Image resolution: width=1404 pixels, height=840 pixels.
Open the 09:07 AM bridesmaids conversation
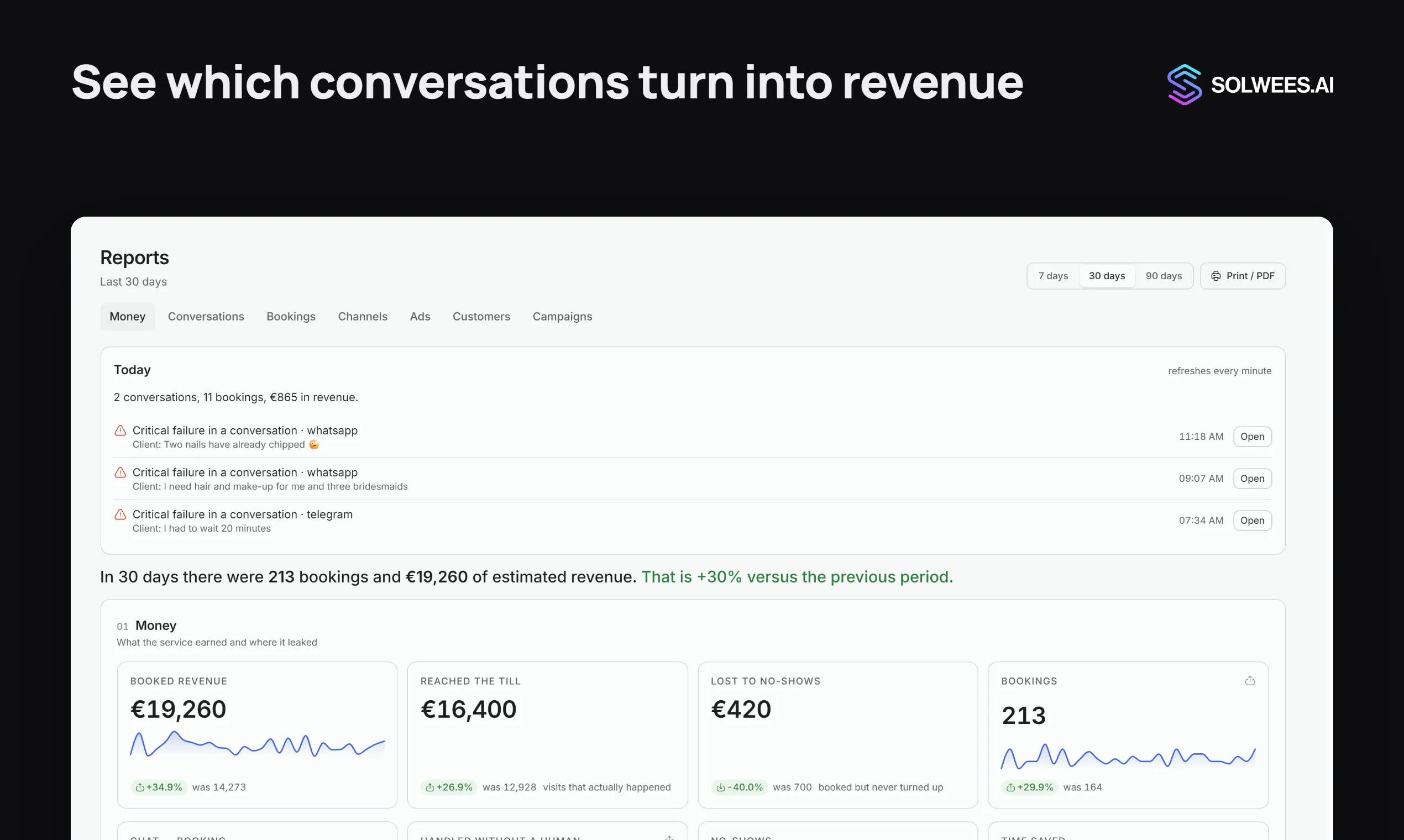(1253, 479)
